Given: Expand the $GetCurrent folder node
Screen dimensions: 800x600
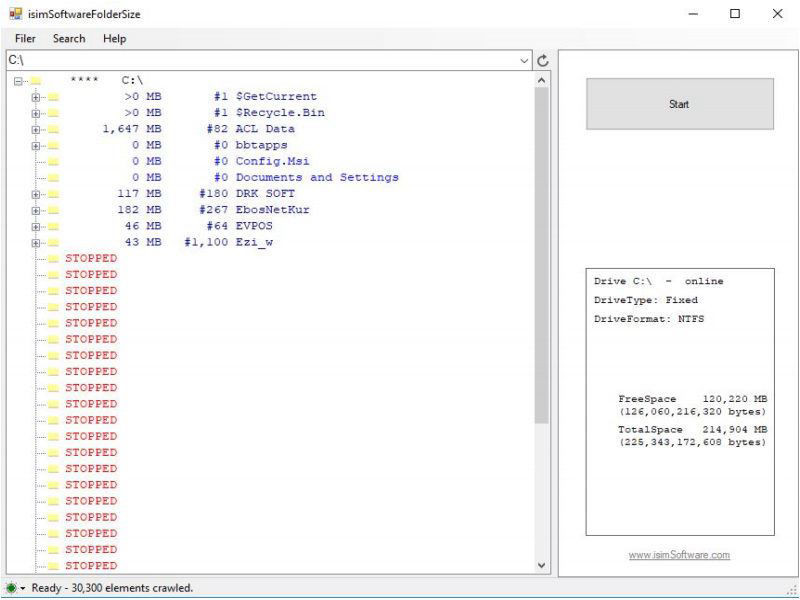Looking at the screenshot, I should click(x=36, y=97).
